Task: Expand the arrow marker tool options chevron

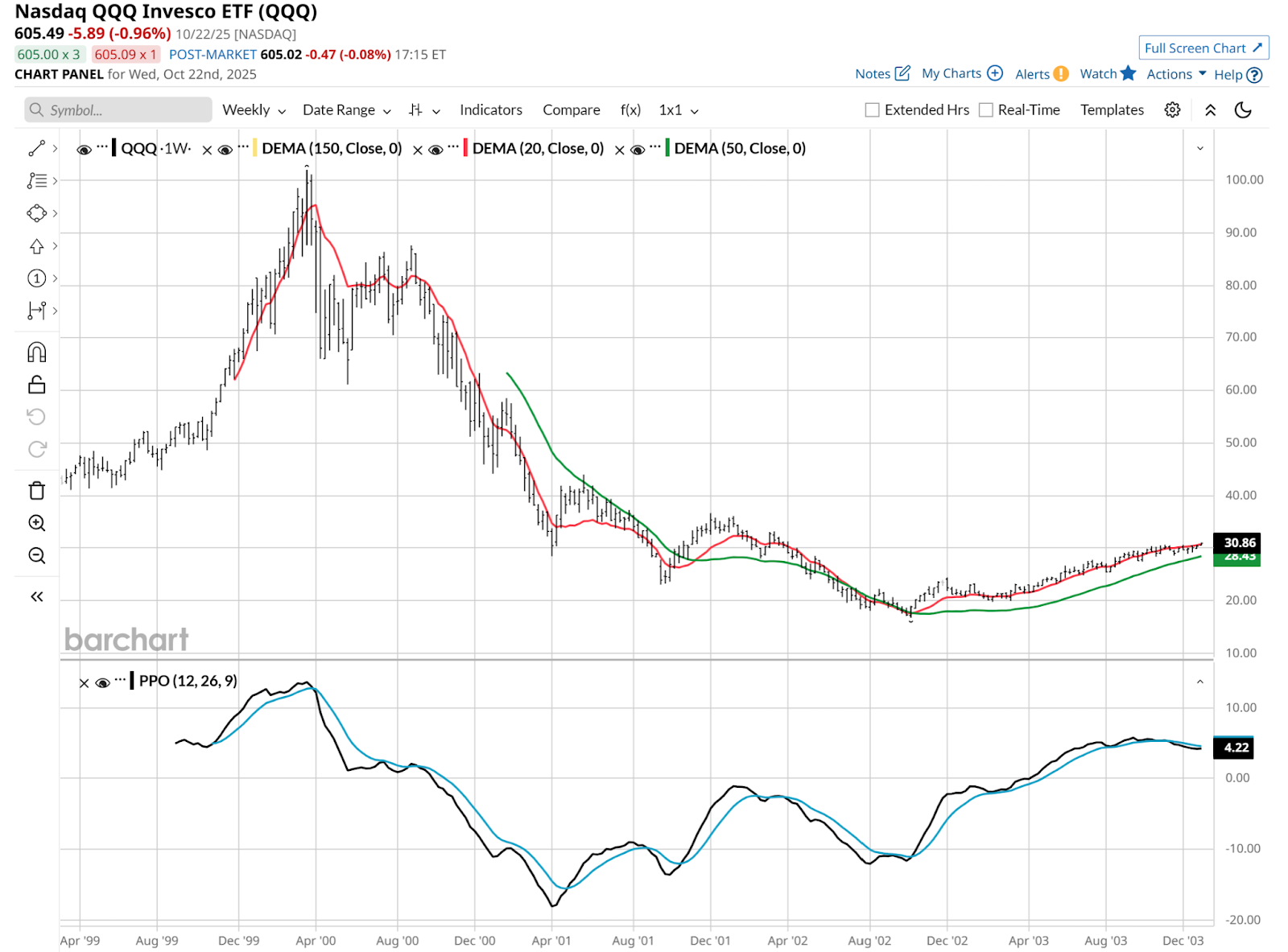Action: click(55, 246)
